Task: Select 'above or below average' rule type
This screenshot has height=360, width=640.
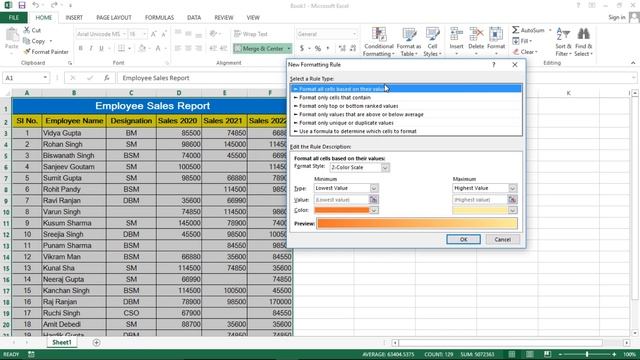Action: click(x=406, y=114)
